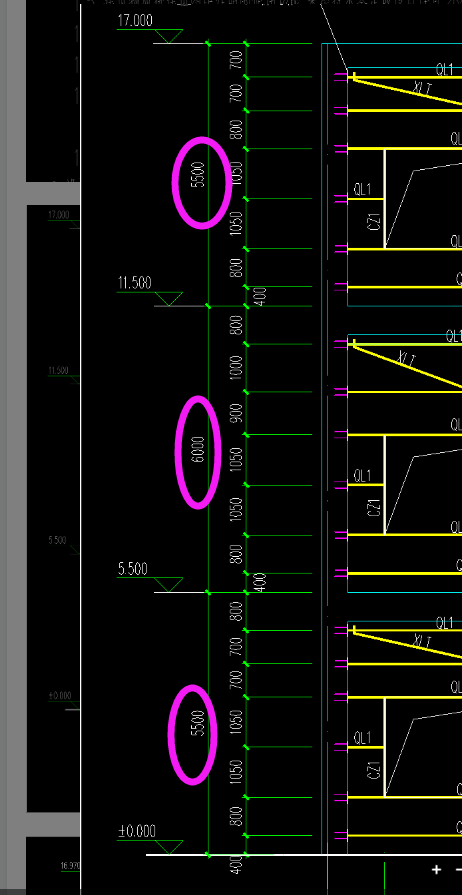Select the bright 11.500 elevation label
The width and height of the screenshot is (462, 895).
pos(135,283)
